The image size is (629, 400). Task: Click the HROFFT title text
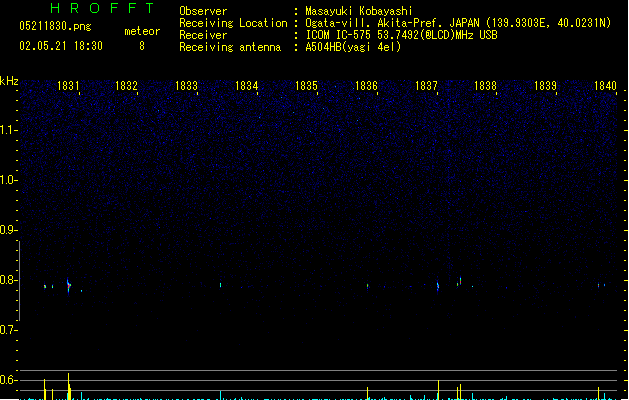coord(102,8)
